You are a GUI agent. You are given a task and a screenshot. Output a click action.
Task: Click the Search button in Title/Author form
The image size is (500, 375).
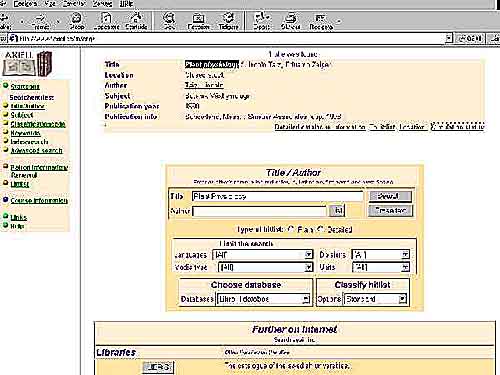coord(390,196)
